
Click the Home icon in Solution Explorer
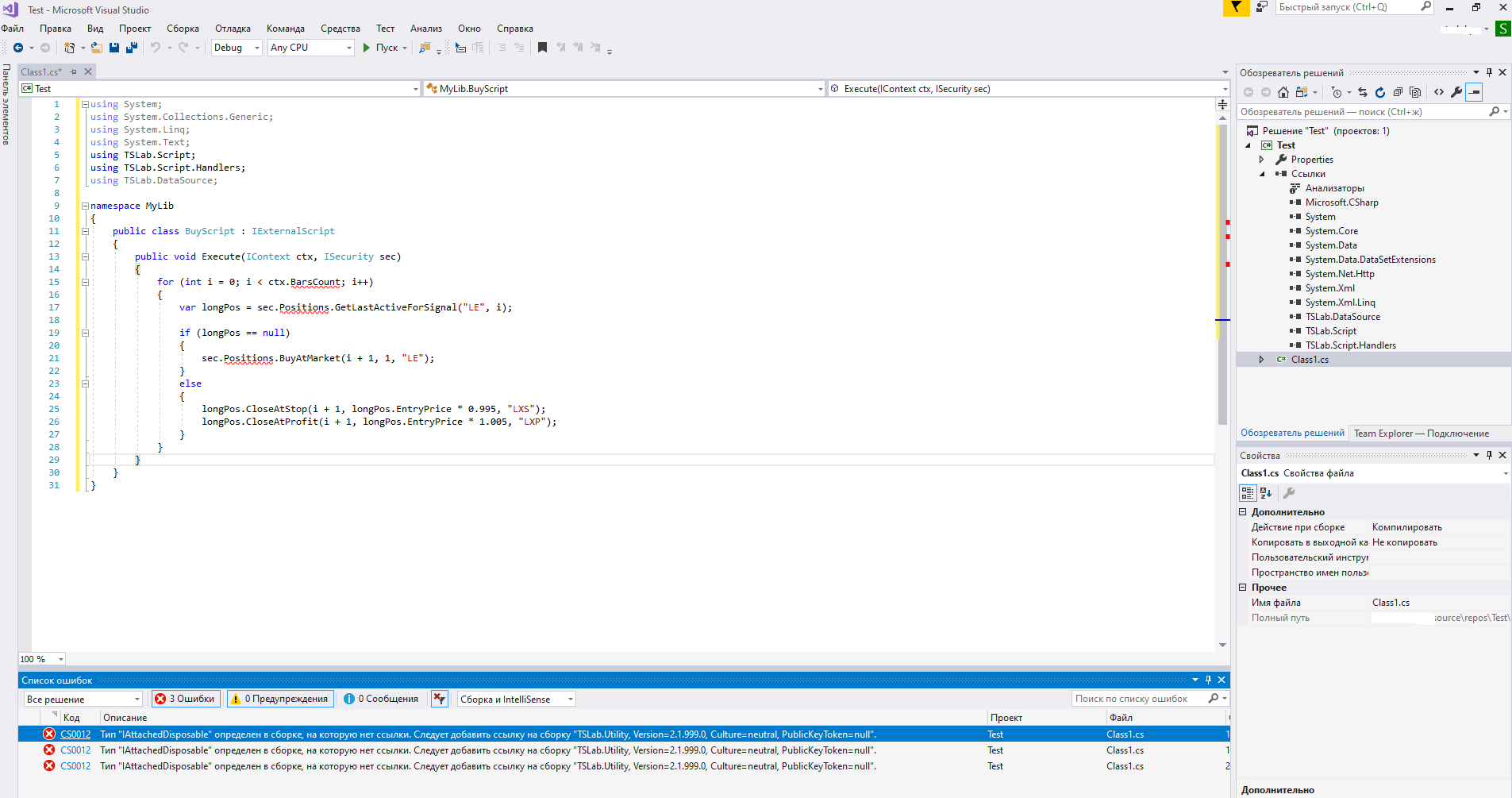click(x=1283, y=92)
